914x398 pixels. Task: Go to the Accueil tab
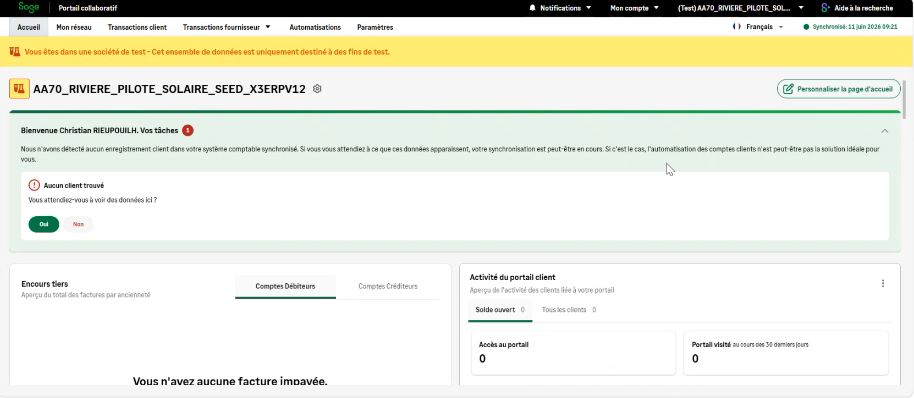pos(29,27)
